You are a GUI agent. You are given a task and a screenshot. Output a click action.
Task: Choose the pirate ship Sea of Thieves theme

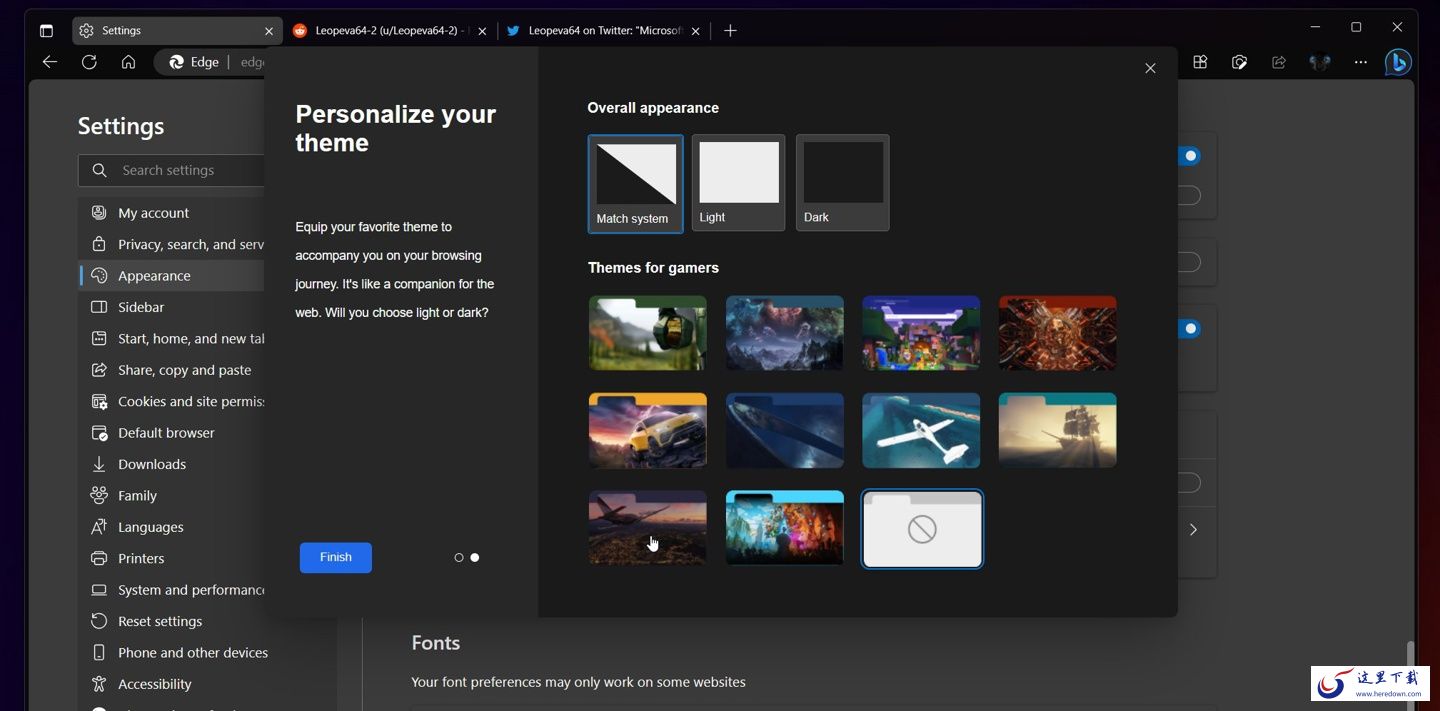click(x=1058, y=430)
